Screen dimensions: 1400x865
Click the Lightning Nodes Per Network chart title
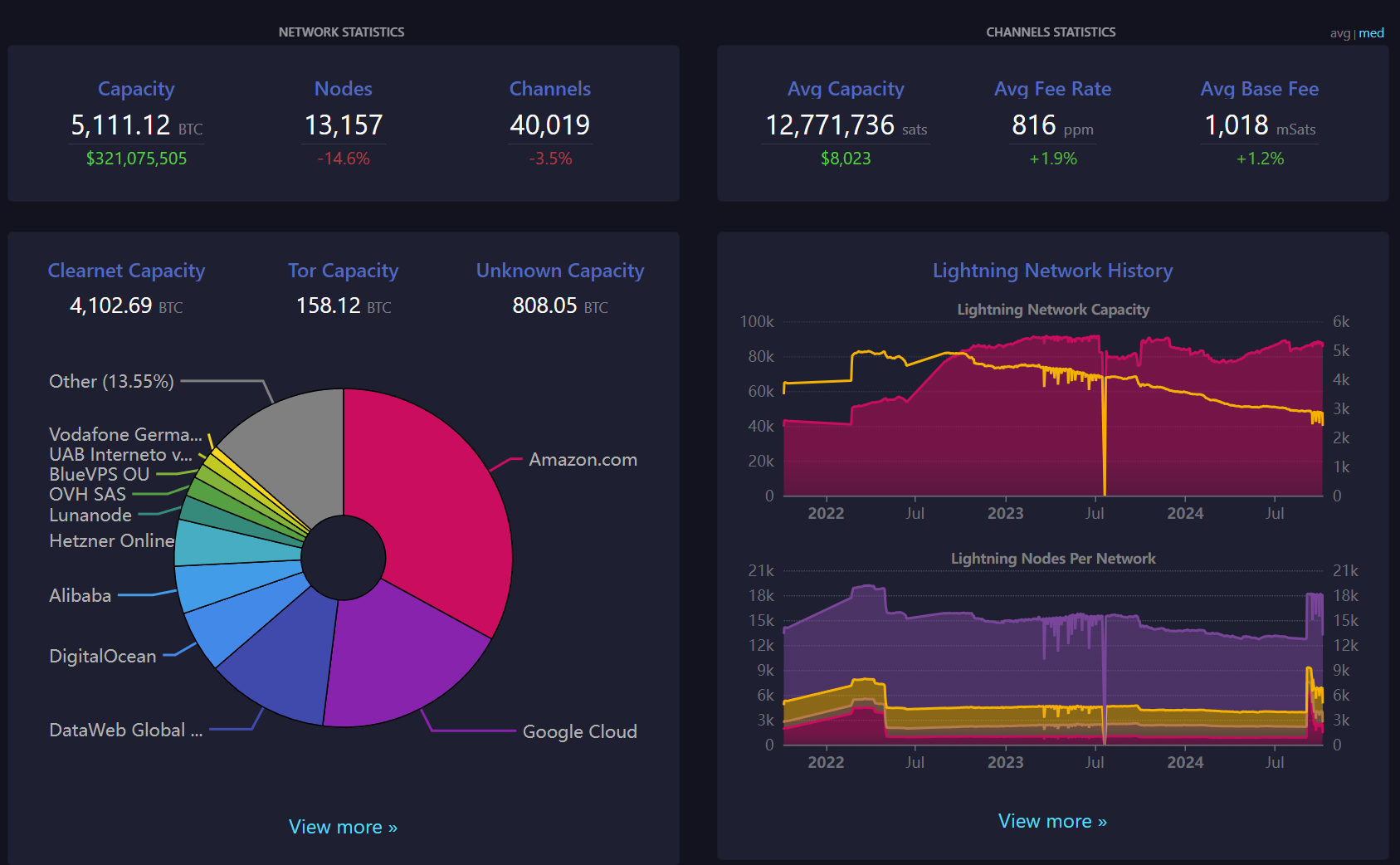(1052, 559)
